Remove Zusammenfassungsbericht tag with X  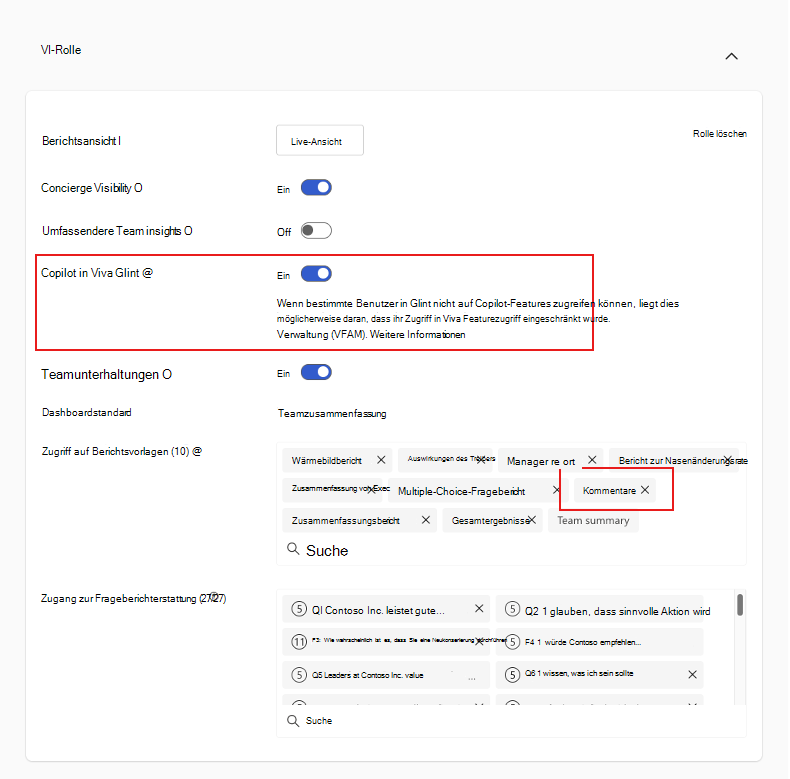click(426, 520)
